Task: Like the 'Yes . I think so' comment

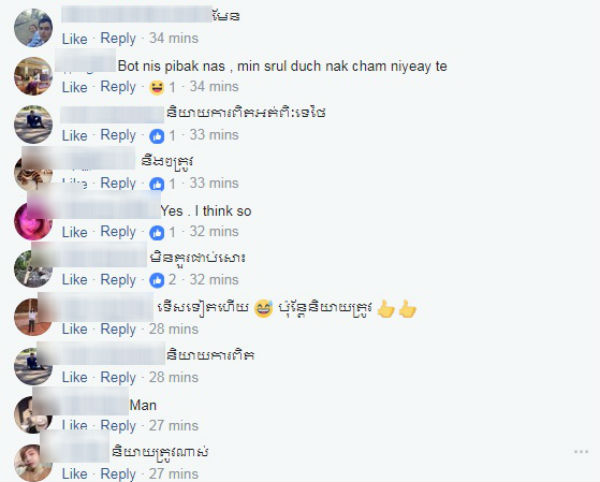Action: coord(75,232)
